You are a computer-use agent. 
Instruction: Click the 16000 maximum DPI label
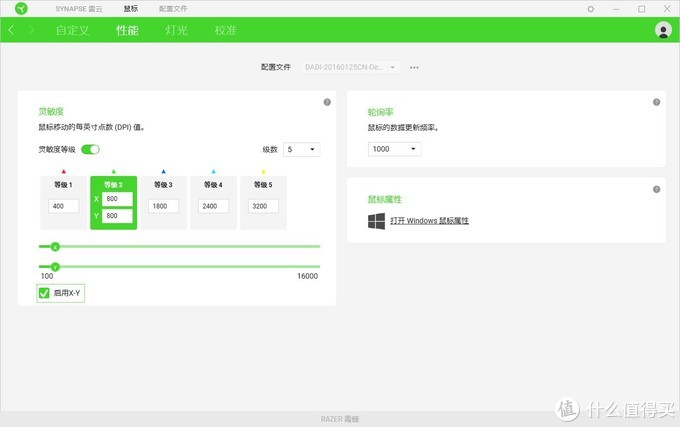(x=307, y=276)
